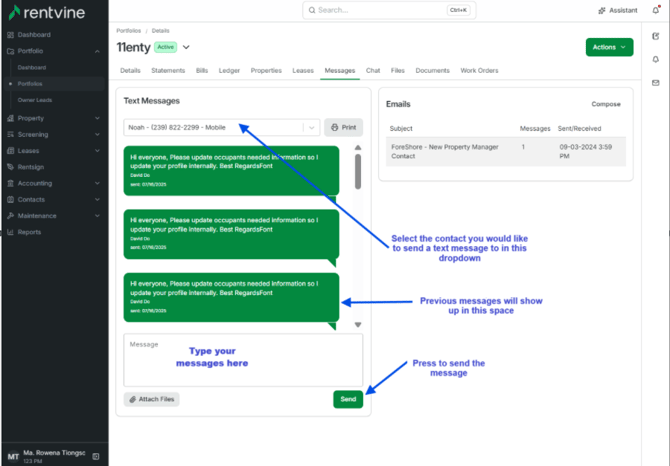Click the paperclip icon on Attach Files
This screenshot has height=466, width=670.
pyautogui.click(x=133, y=399)
